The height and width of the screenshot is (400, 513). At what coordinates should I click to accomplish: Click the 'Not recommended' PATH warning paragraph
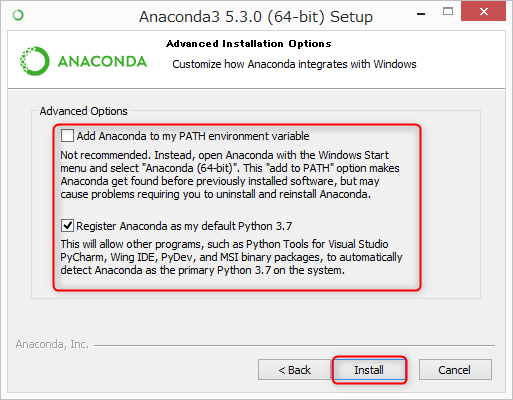230,175
